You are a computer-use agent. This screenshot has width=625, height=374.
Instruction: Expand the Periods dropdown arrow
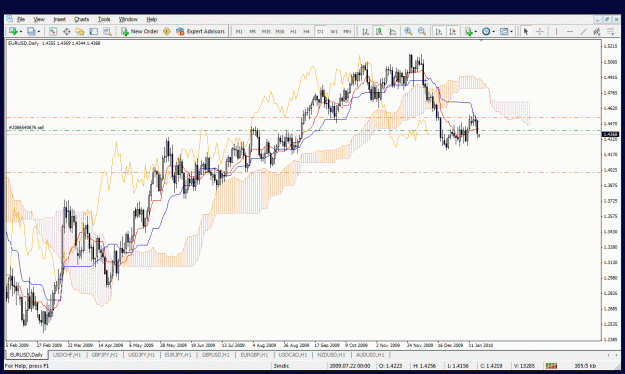[x=493, y=31]
